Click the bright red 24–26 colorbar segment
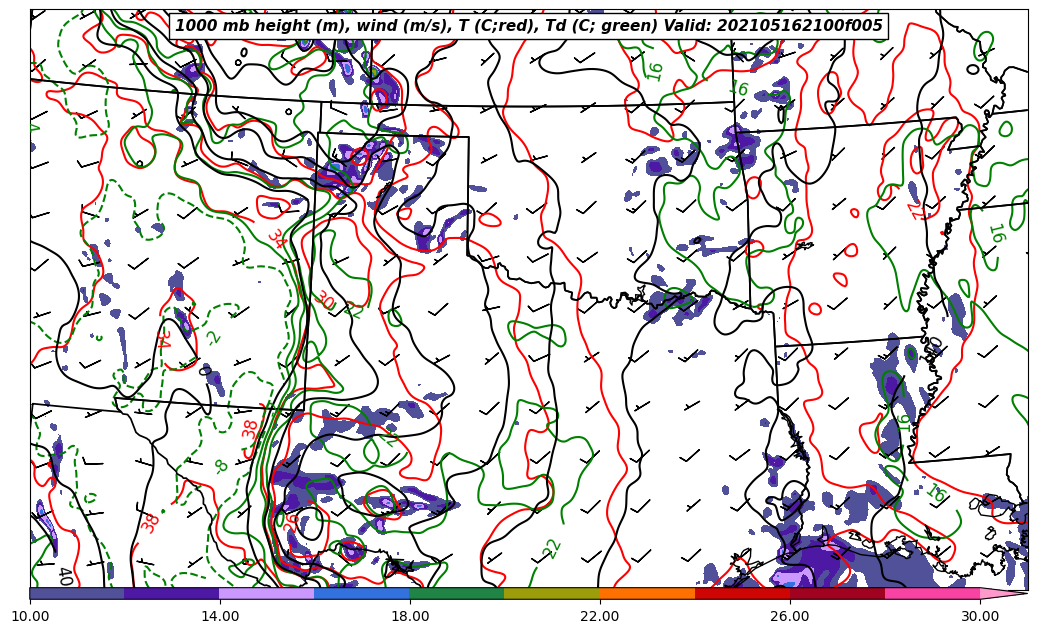The image size is (1037, 633). click(x=742, y=593)
